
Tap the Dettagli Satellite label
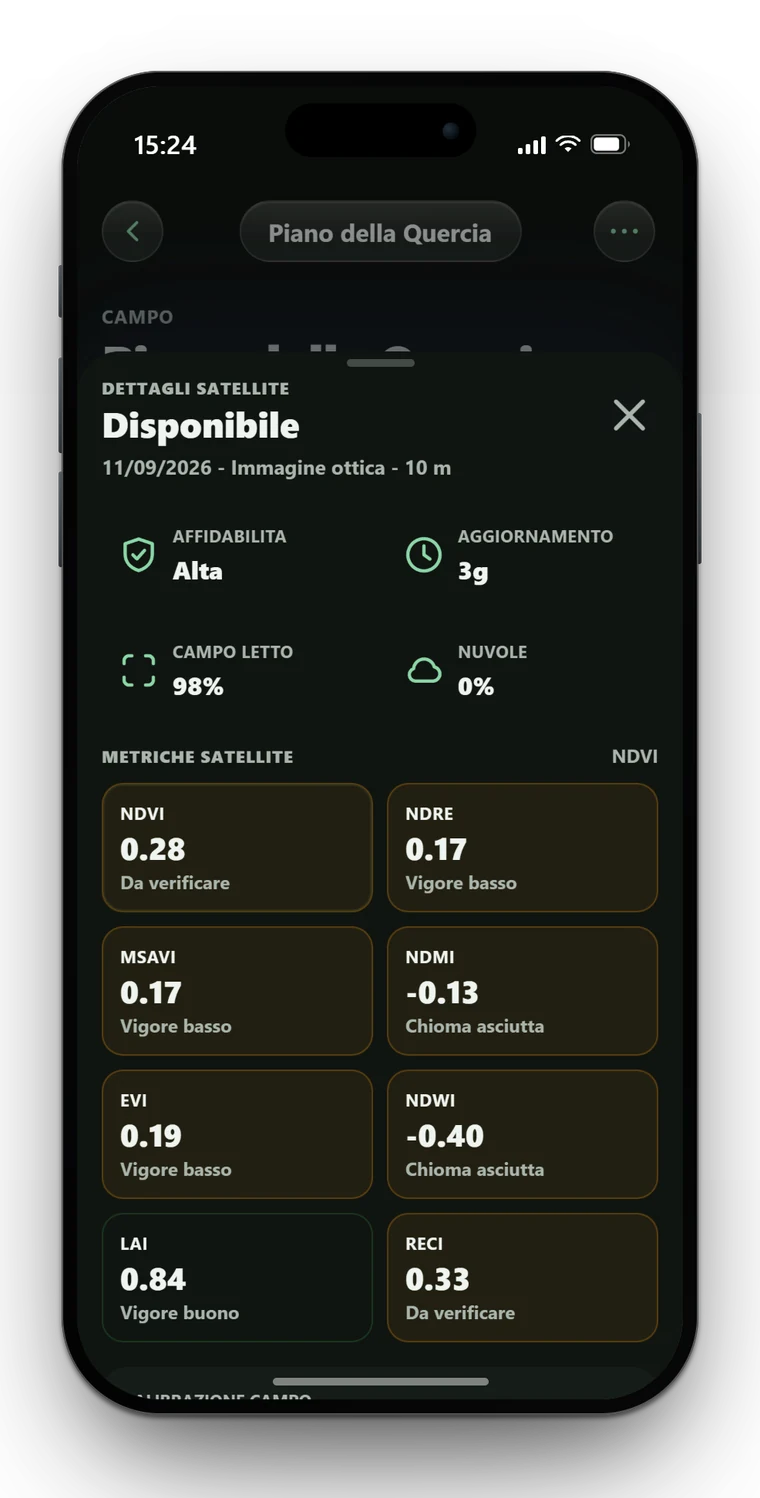click(196, 388)
